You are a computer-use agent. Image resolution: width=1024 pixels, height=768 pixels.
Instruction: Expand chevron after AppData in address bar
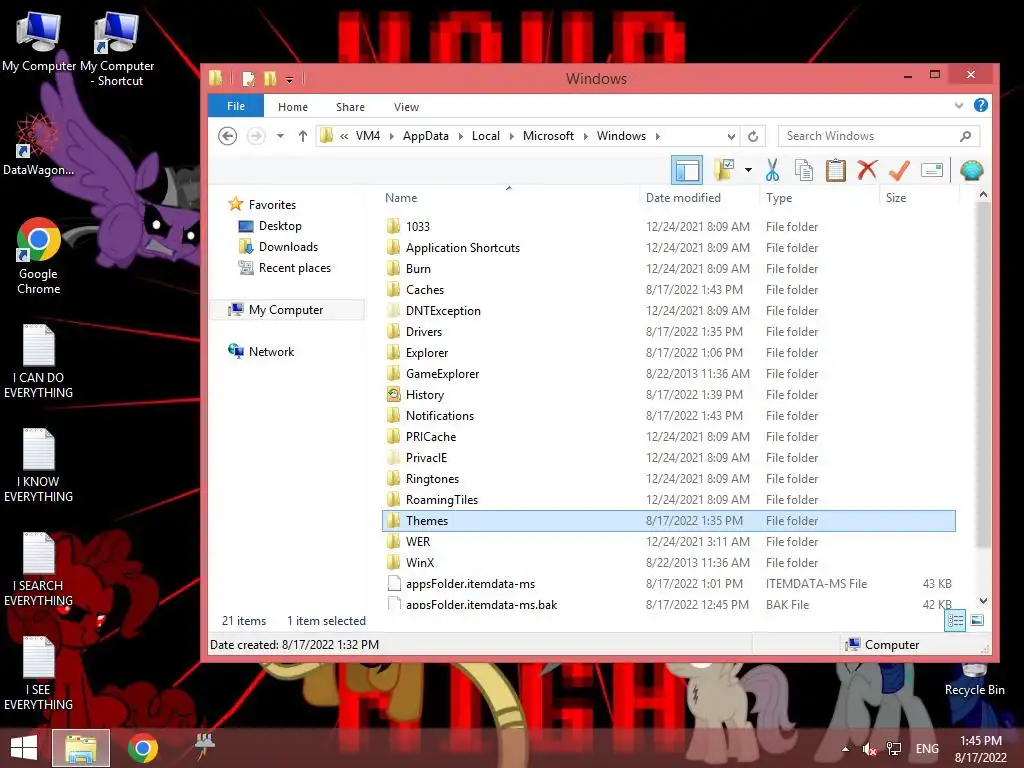pos(460,136)
